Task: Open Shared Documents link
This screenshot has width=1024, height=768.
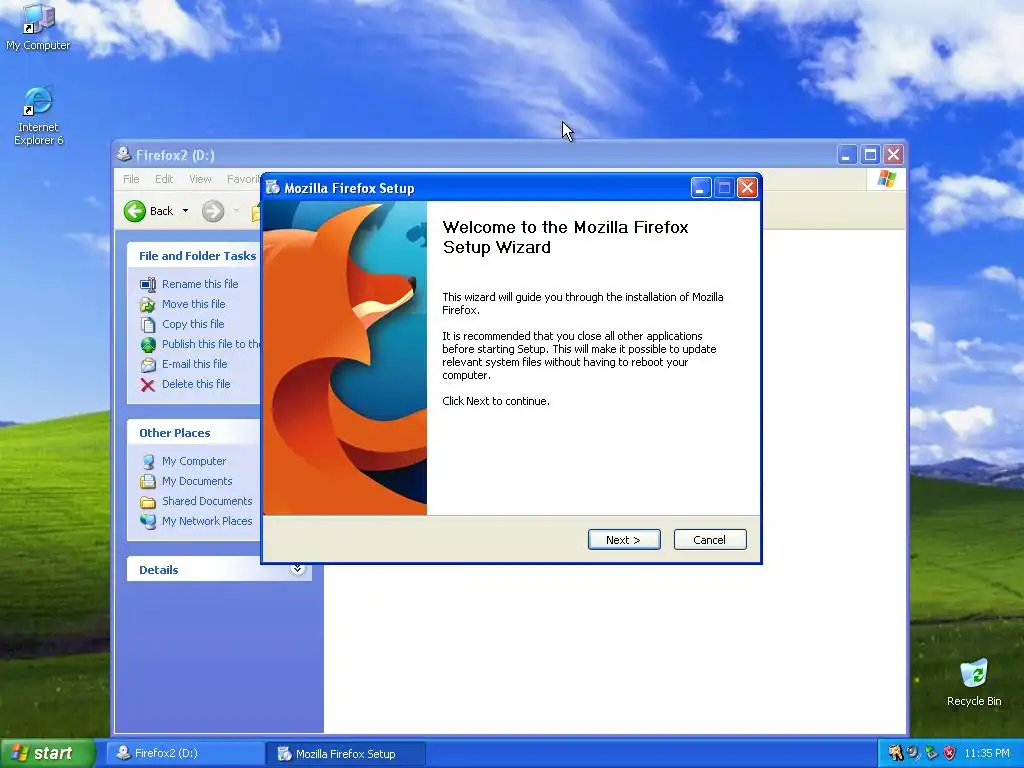Action: pos(207,502)
